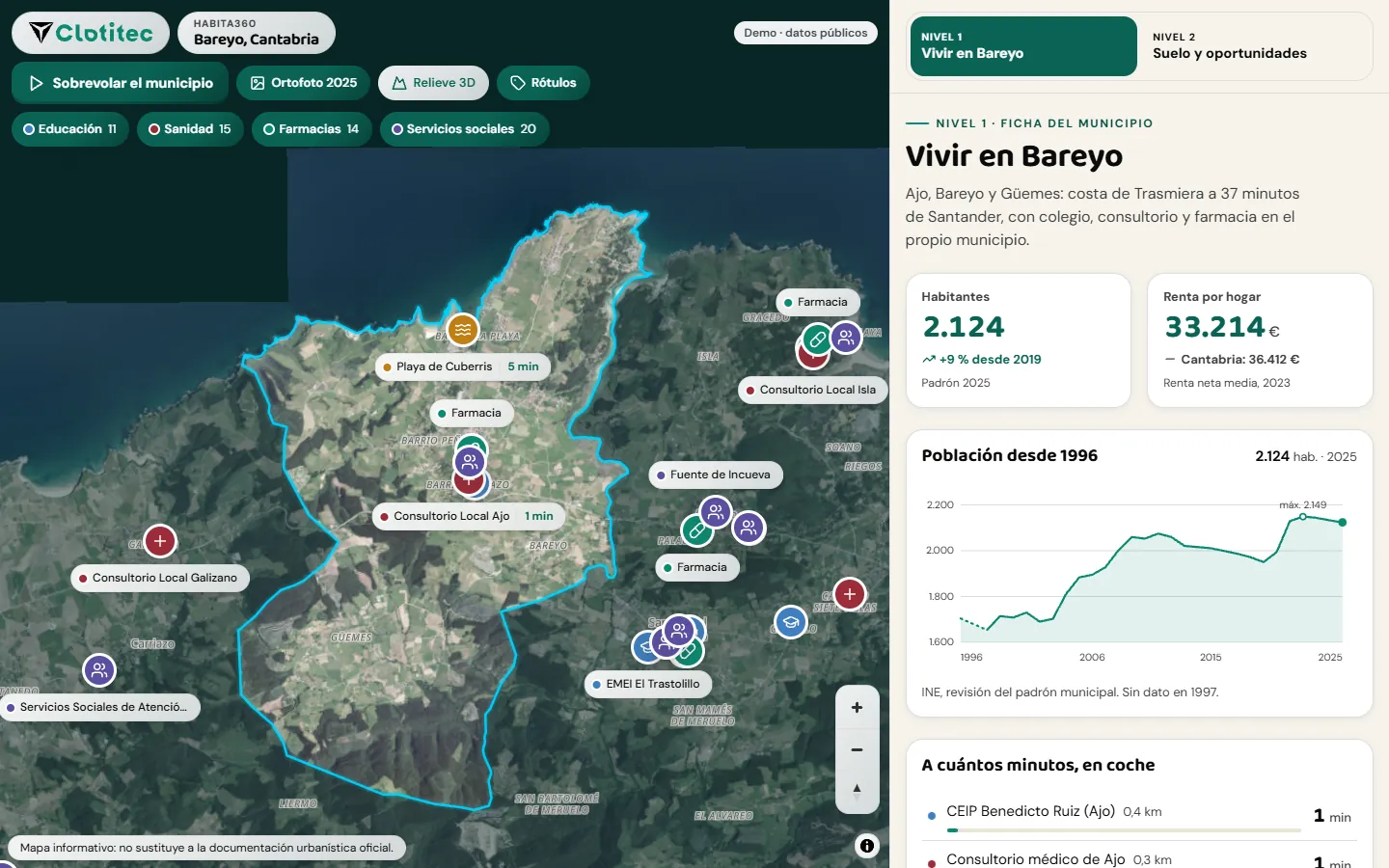Toggle Ortofoto 2025 layer
Image resolution: width=1389 pixels, height=868 pixels.
(304, 83)
